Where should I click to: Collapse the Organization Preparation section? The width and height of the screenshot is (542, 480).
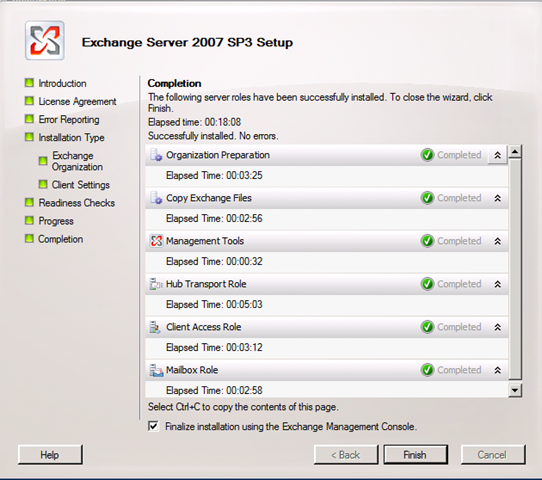[x=497, y=155]
